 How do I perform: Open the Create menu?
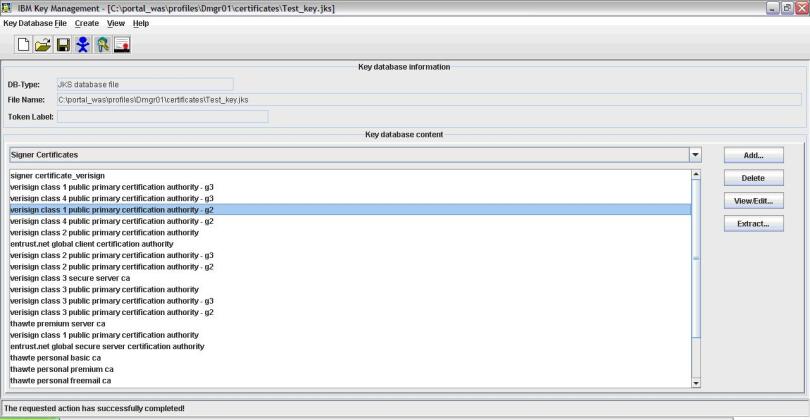pos(87,23)
